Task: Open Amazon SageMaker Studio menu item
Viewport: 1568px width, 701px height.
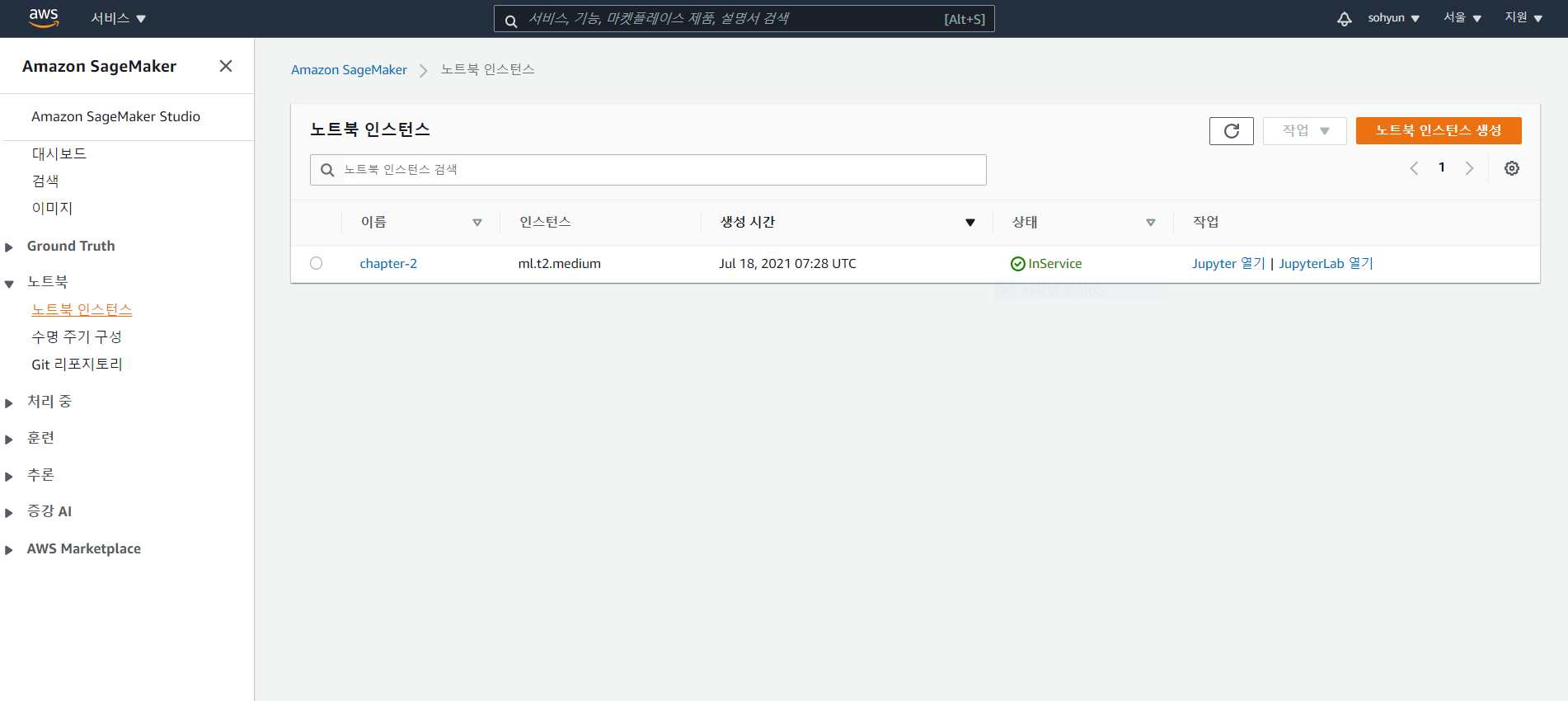Action: click(x=115, y=116)
